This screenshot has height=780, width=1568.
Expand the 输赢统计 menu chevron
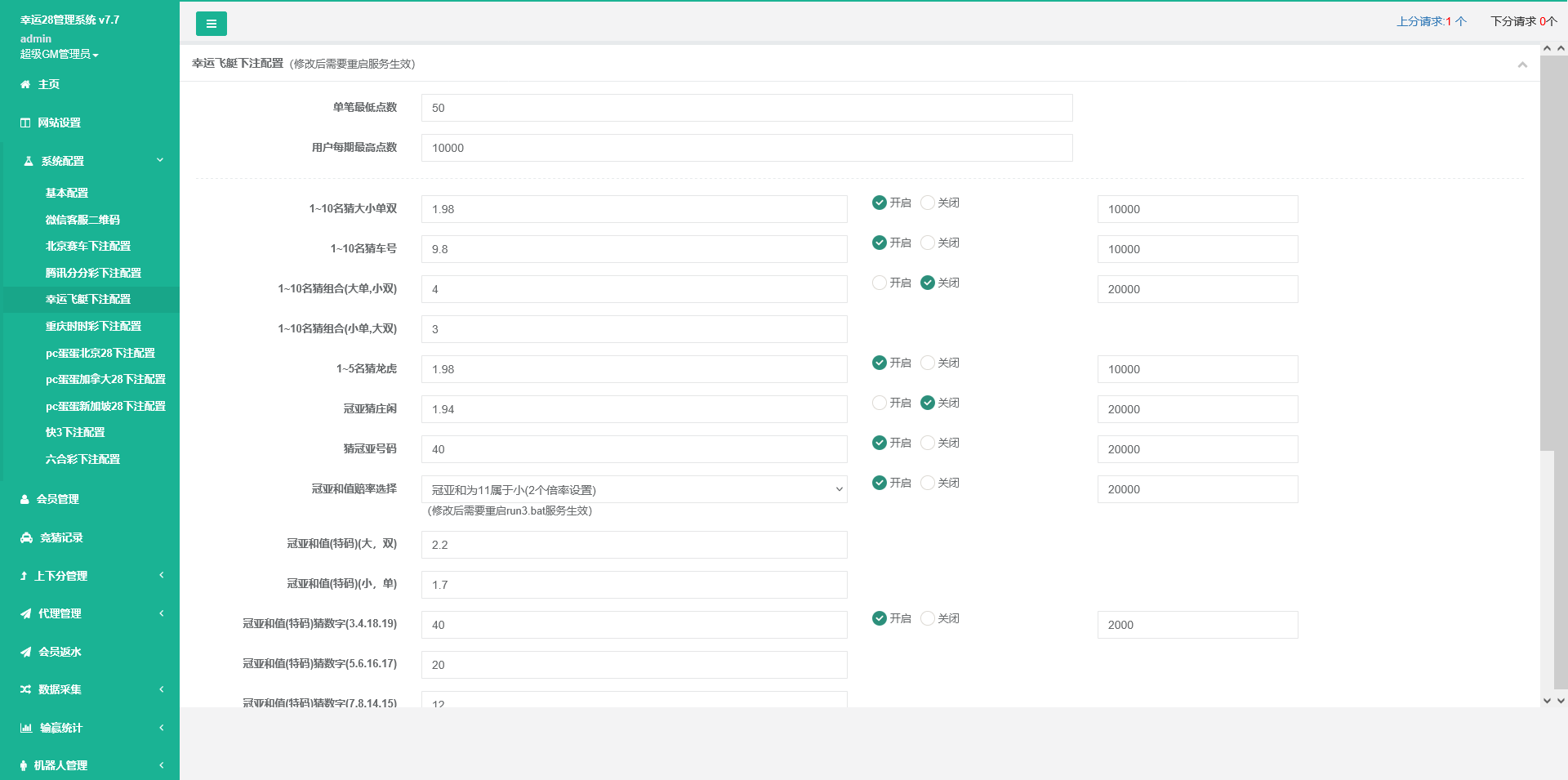(162, 727)
